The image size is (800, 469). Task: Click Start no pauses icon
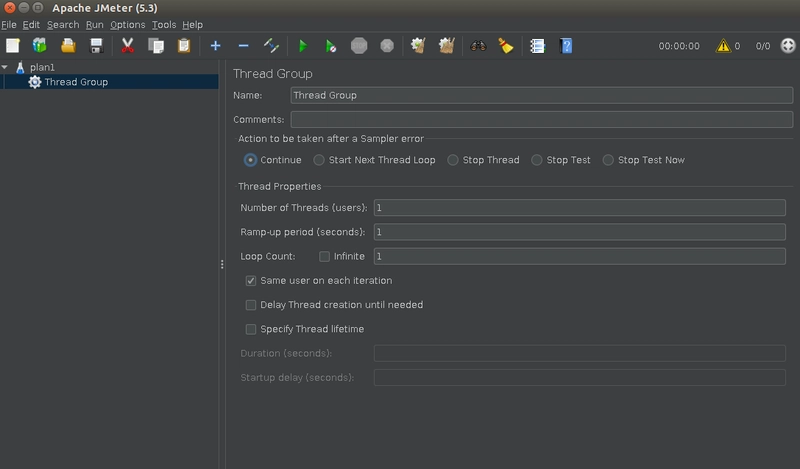click(331, 46)
